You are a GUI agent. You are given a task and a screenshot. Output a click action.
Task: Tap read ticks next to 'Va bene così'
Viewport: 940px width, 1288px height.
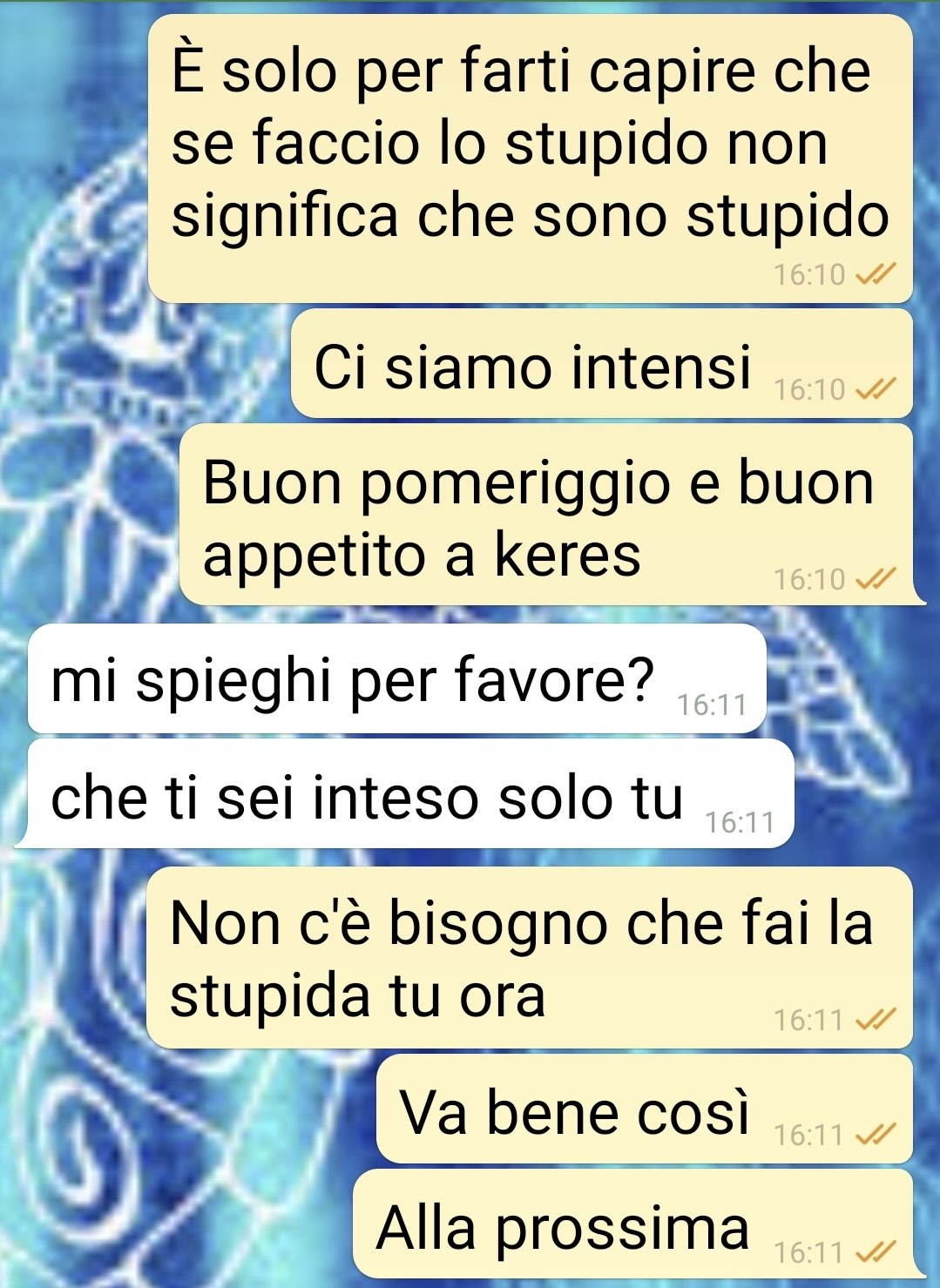(876, 1135)
